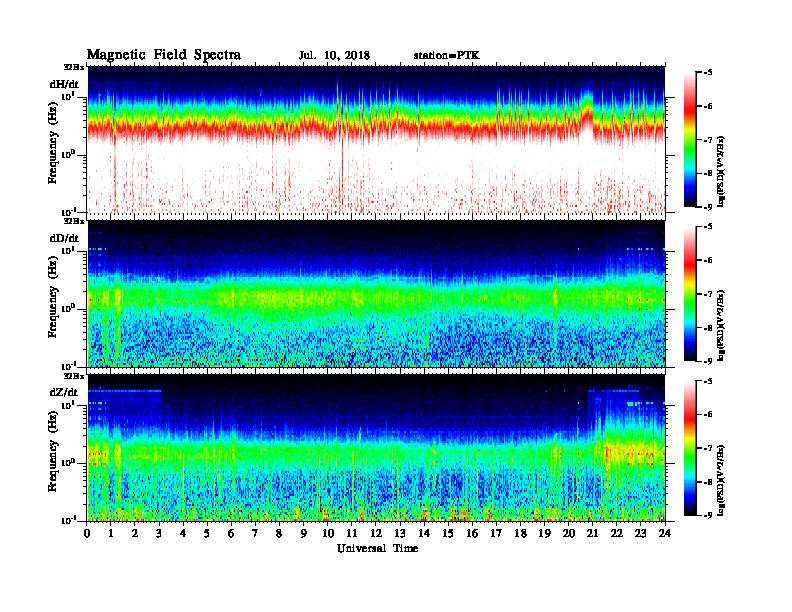Click the dH/dt color scale PSD unit label
This screenshot has width=792, height=612.
coord(722,171)
